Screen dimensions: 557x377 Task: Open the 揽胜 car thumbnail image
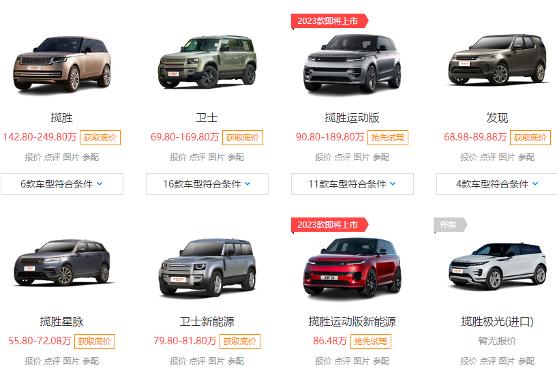coord(62,63)
